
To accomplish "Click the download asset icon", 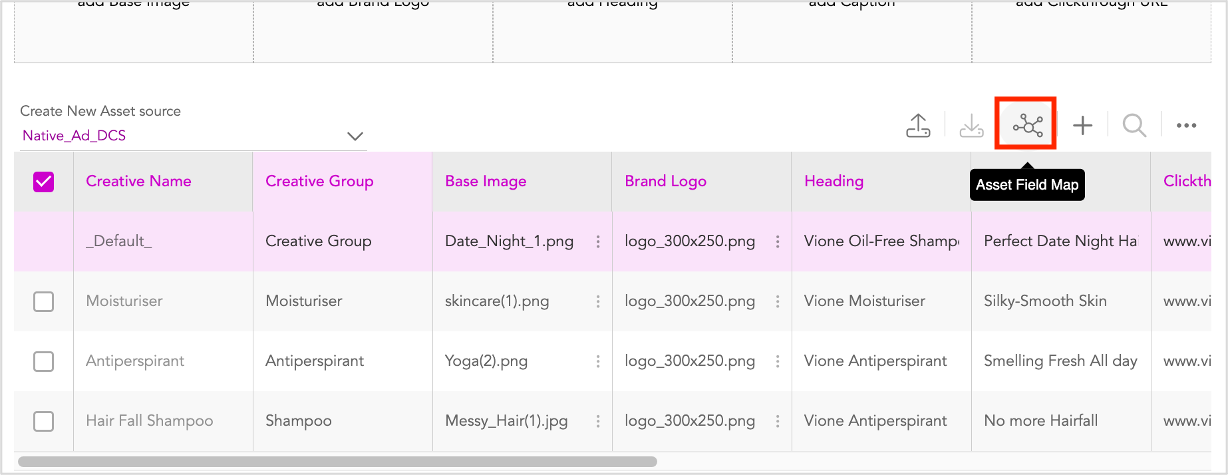I will (x=970, y=126).
